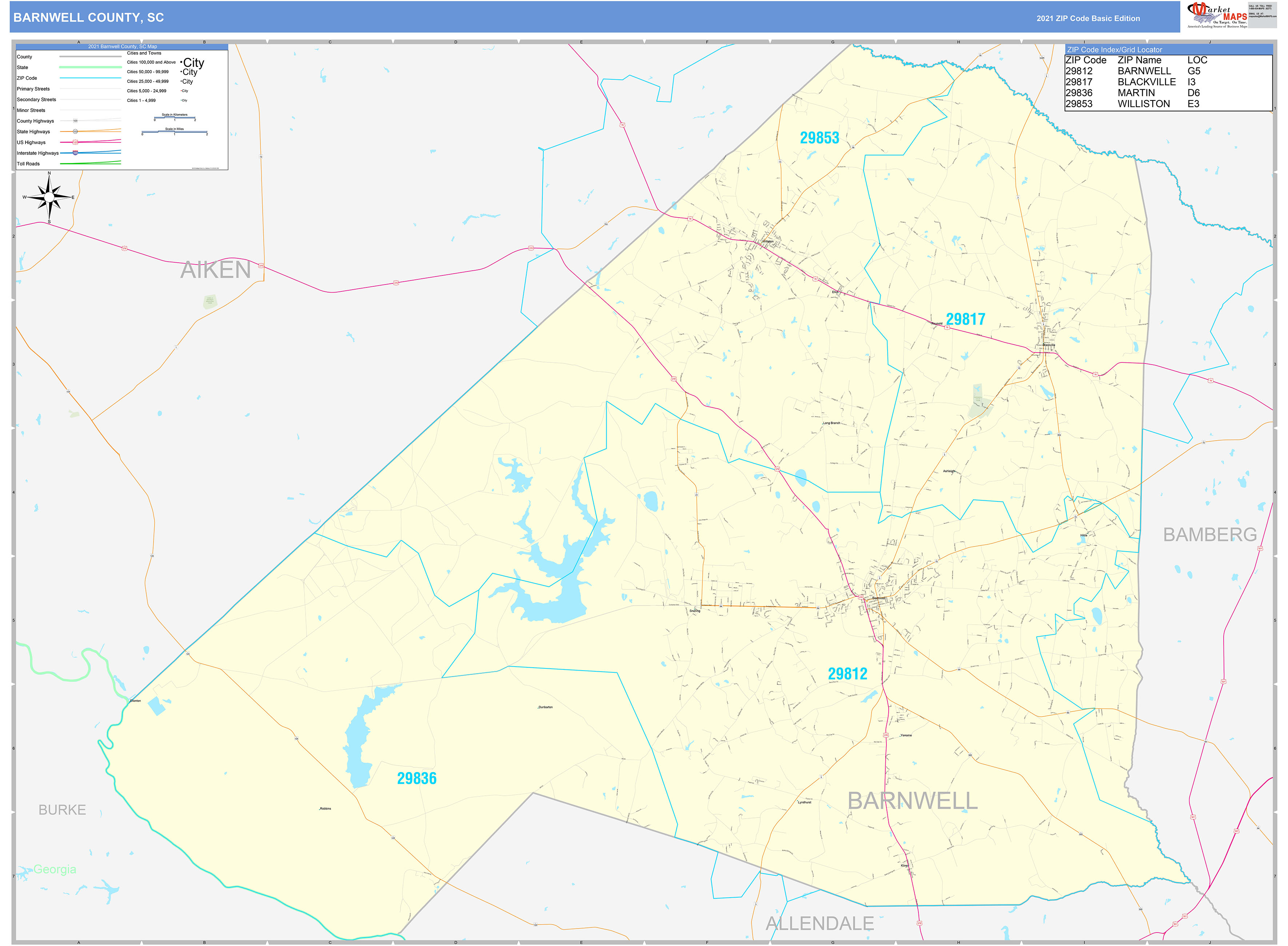Click 'Cities 5,000 - 24,999' legend entry
The width and height of the screenshot is (1288, 946).
coord(147,91)
